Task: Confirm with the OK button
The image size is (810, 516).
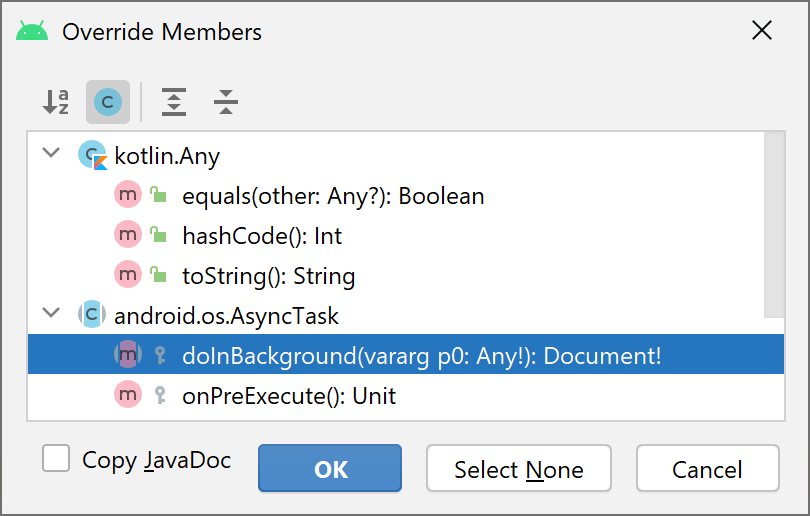Action: tap(330, 468)
